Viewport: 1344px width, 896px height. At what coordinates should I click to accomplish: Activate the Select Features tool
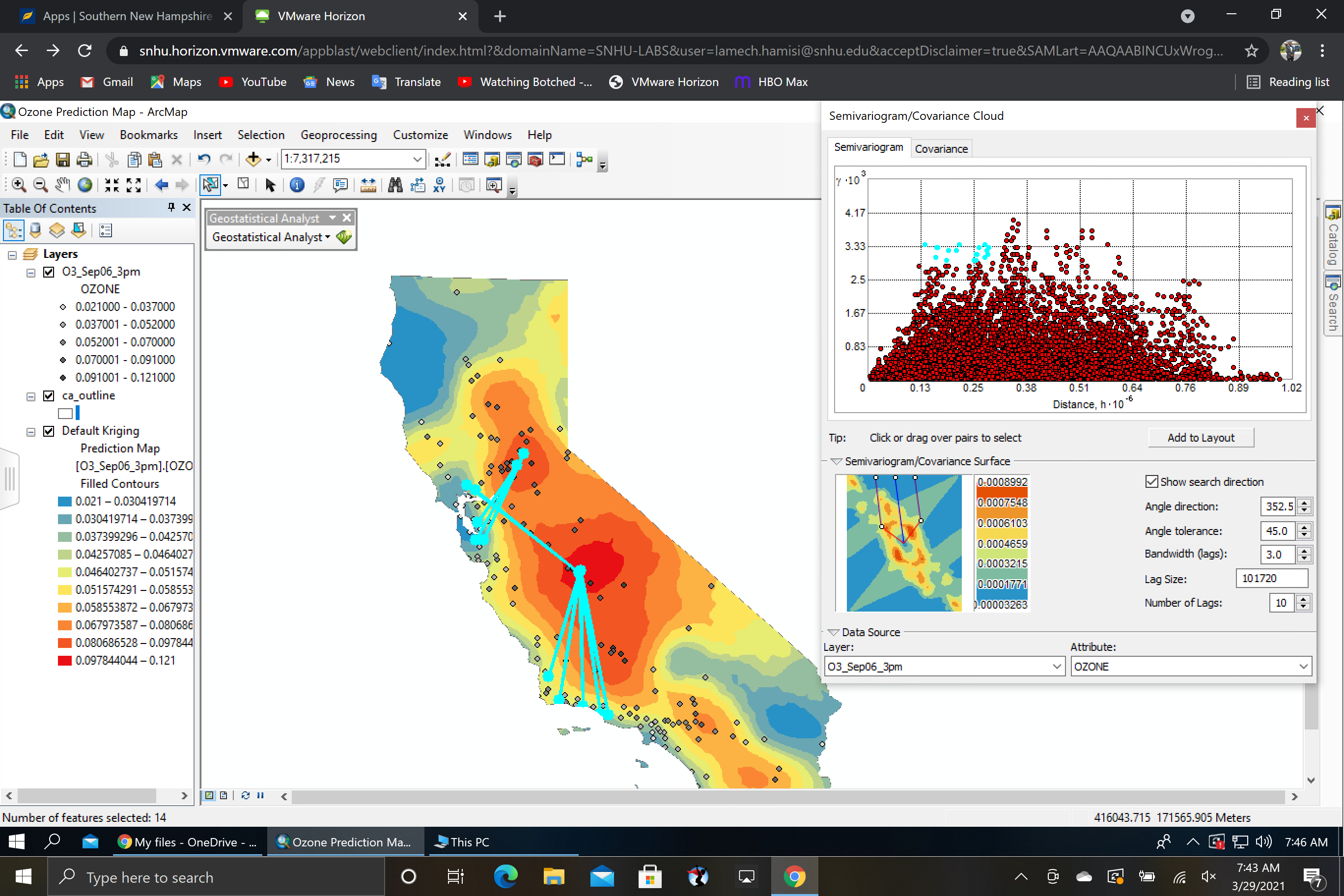pos(210,185)
